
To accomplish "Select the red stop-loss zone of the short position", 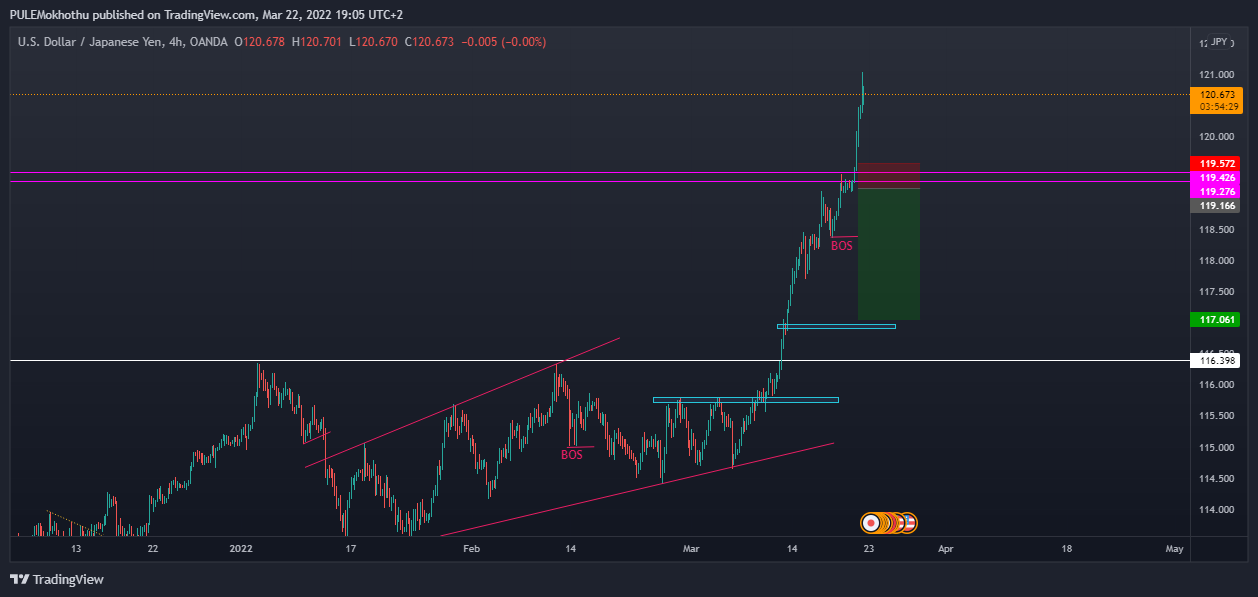I will (x=888, y=175).
